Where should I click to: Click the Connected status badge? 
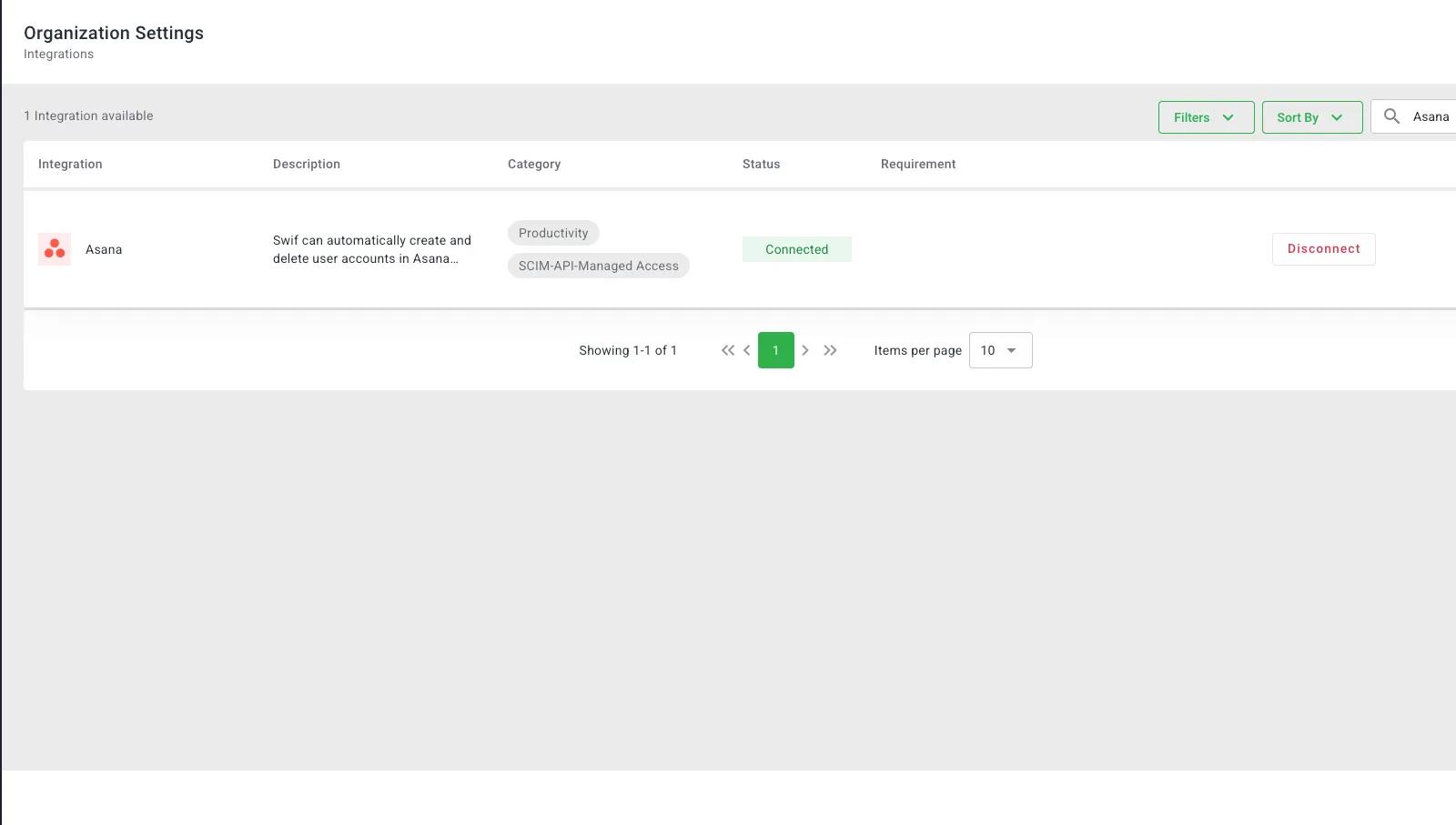796,249
